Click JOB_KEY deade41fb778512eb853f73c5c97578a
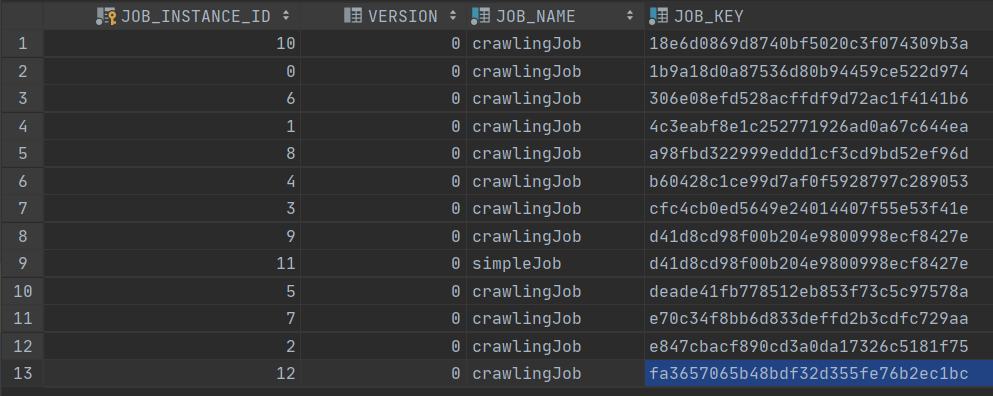Image resolution: width=993 pixels, height=396 pixels. pos(819,291)
